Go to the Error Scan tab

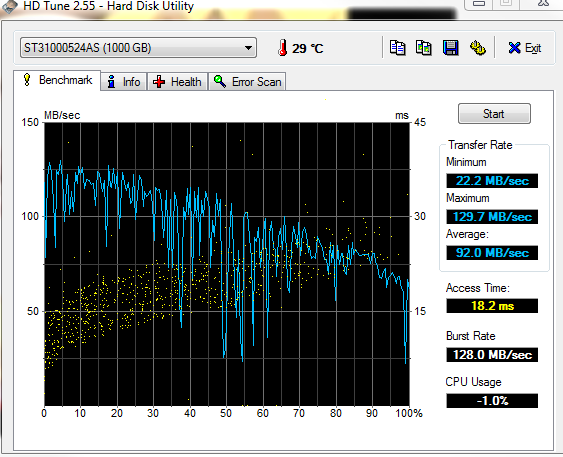(247, 81)
